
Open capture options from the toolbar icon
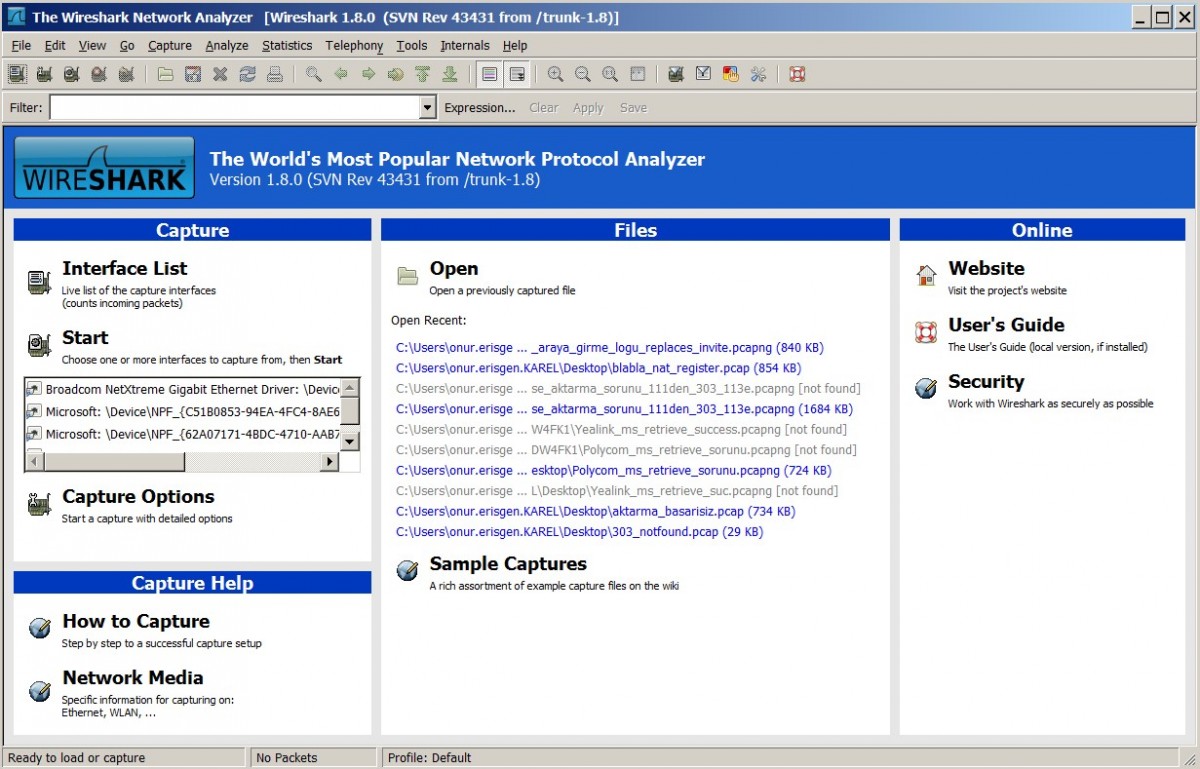[44, 74]
